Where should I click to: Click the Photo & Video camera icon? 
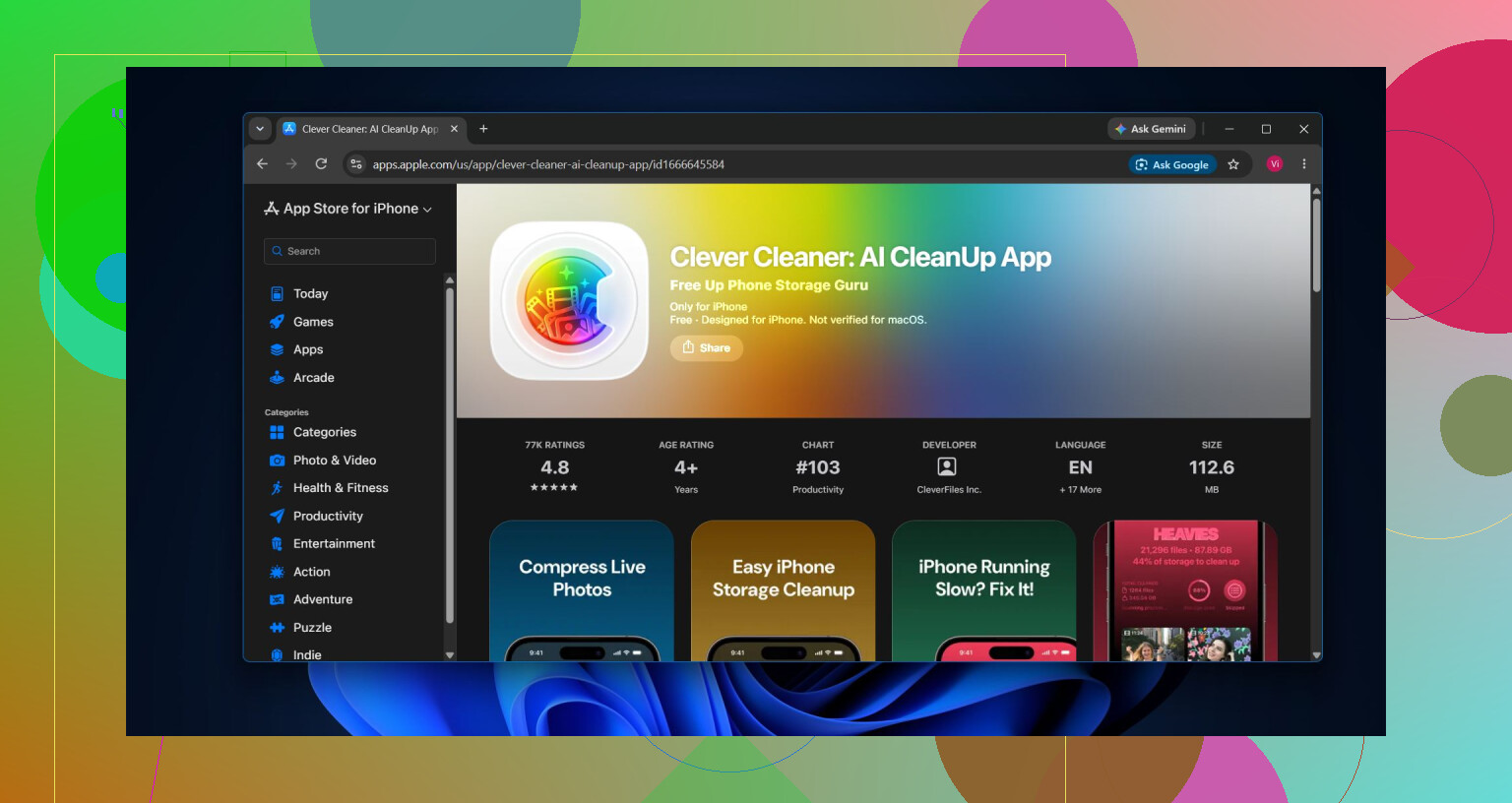[x=278, y=461]
